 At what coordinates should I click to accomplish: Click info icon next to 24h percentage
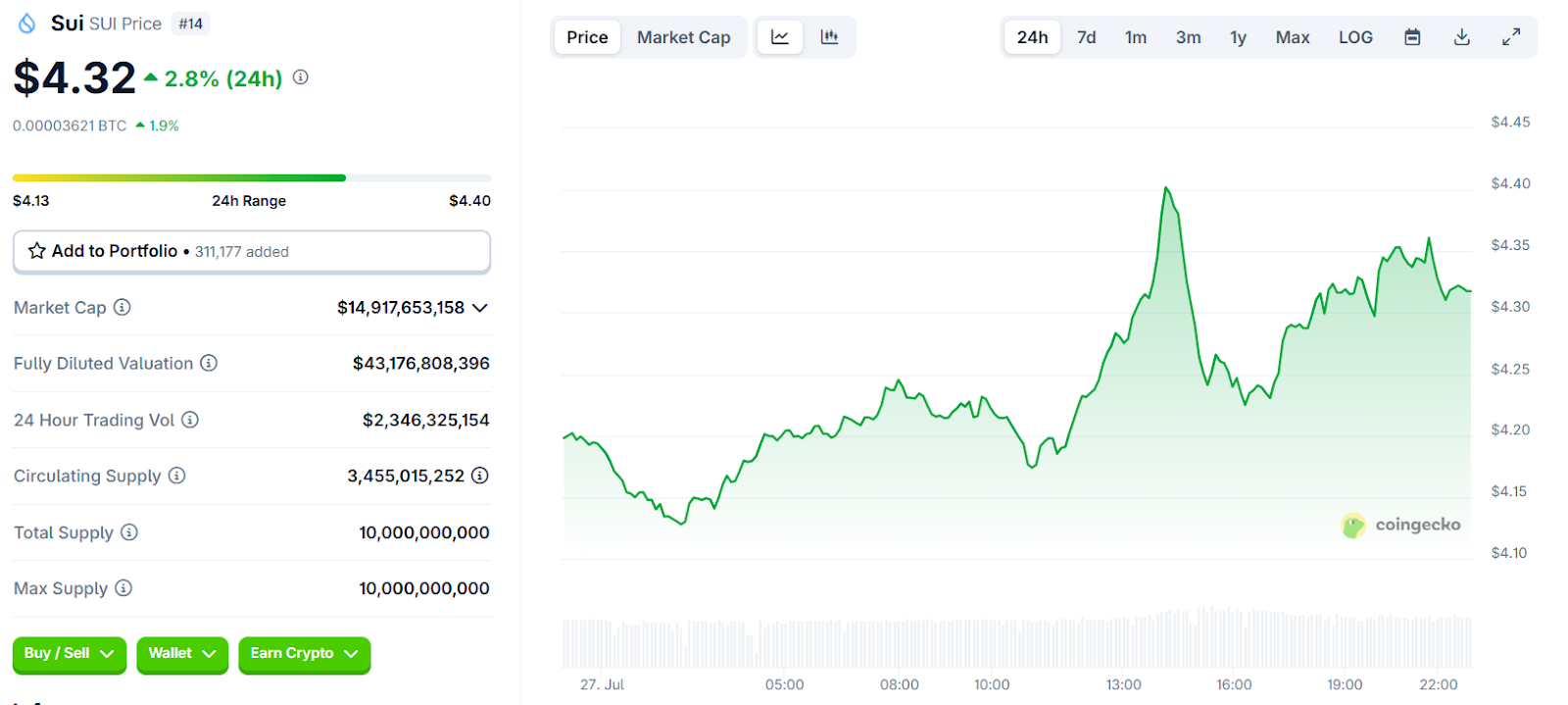(x=301, y=77)
